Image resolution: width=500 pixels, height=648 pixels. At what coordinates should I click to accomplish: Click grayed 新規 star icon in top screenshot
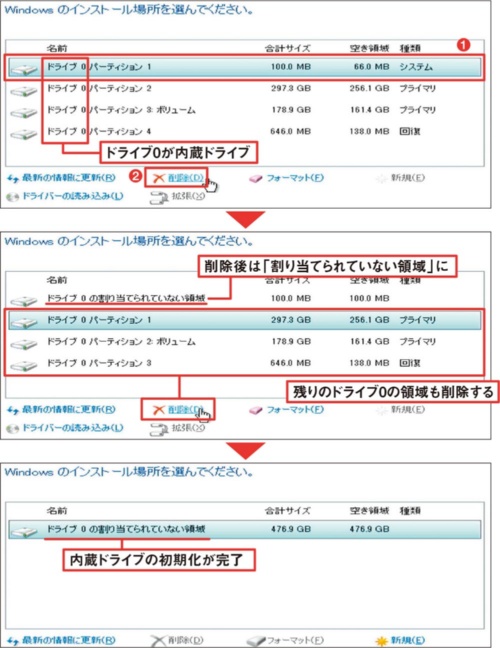click(x=381, y=179)
